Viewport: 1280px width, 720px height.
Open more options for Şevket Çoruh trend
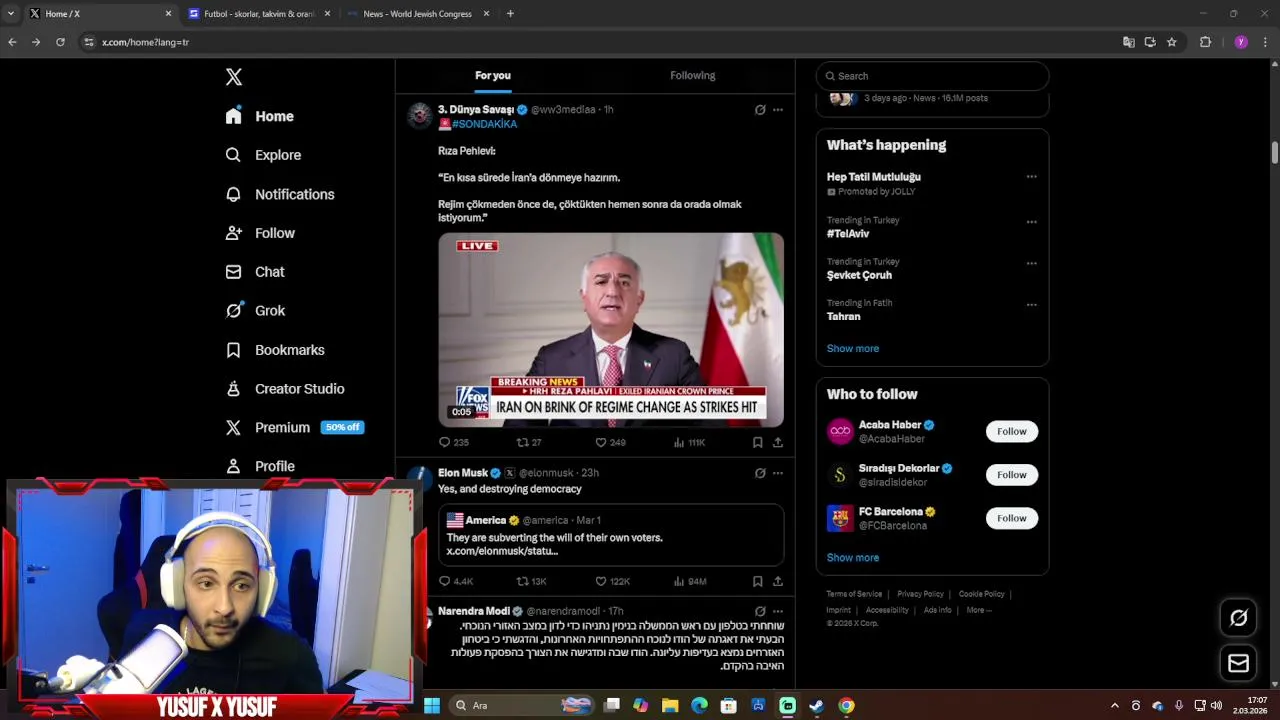(x=1031, y=264)
